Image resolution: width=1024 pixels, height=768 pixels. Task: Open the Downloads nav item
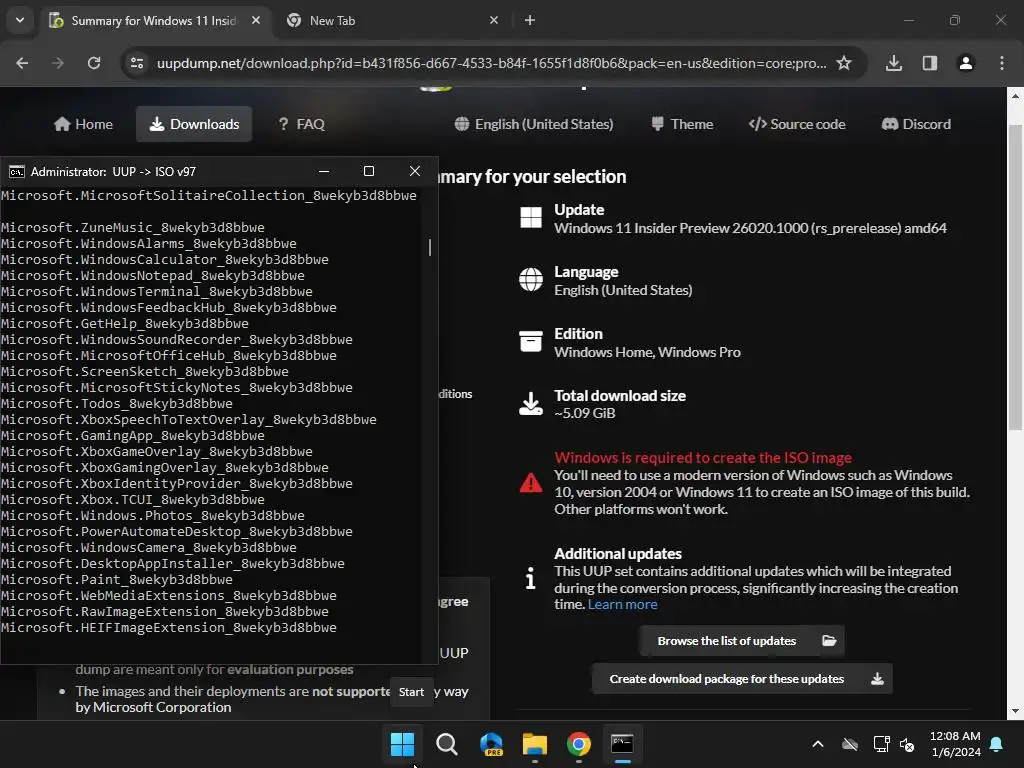pos(194,124)
